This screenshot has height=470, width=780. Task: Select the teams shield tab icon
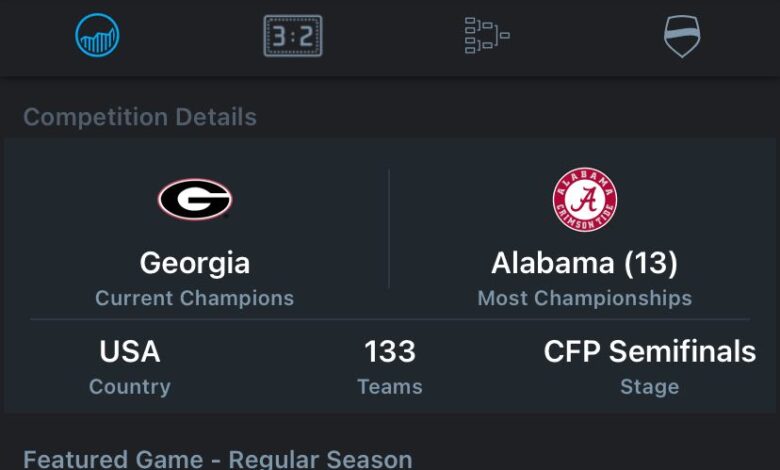(682, 36)
